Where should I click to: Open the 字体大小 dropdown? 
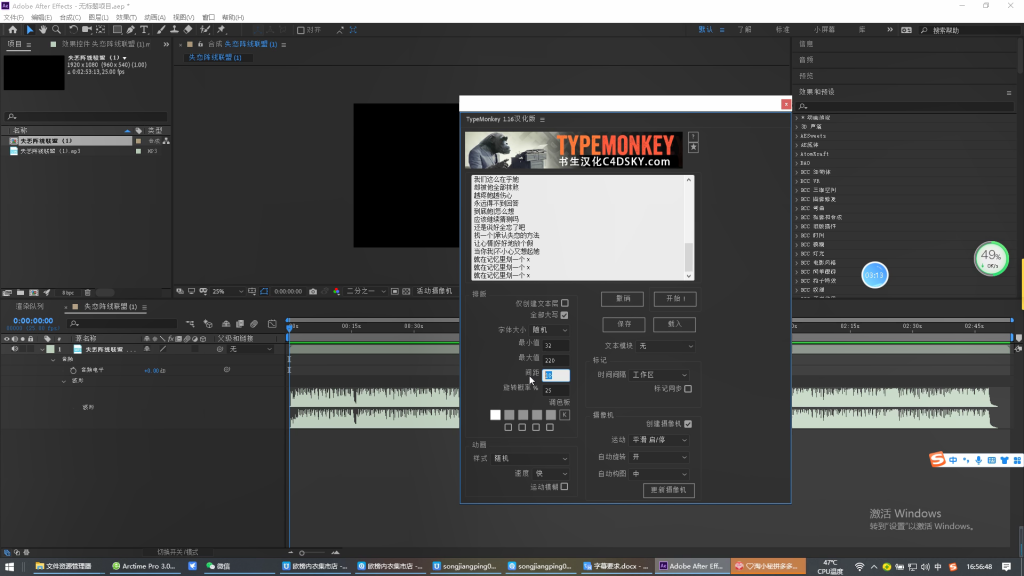pos(550,330)
